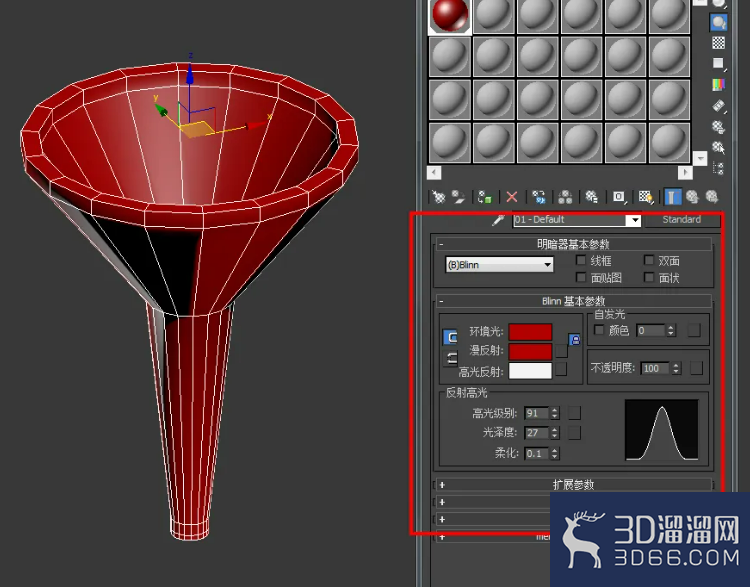Click Show Shaded Material in Viewport icon
Screen dimensions: 750x587
click(x=646, y=197)
